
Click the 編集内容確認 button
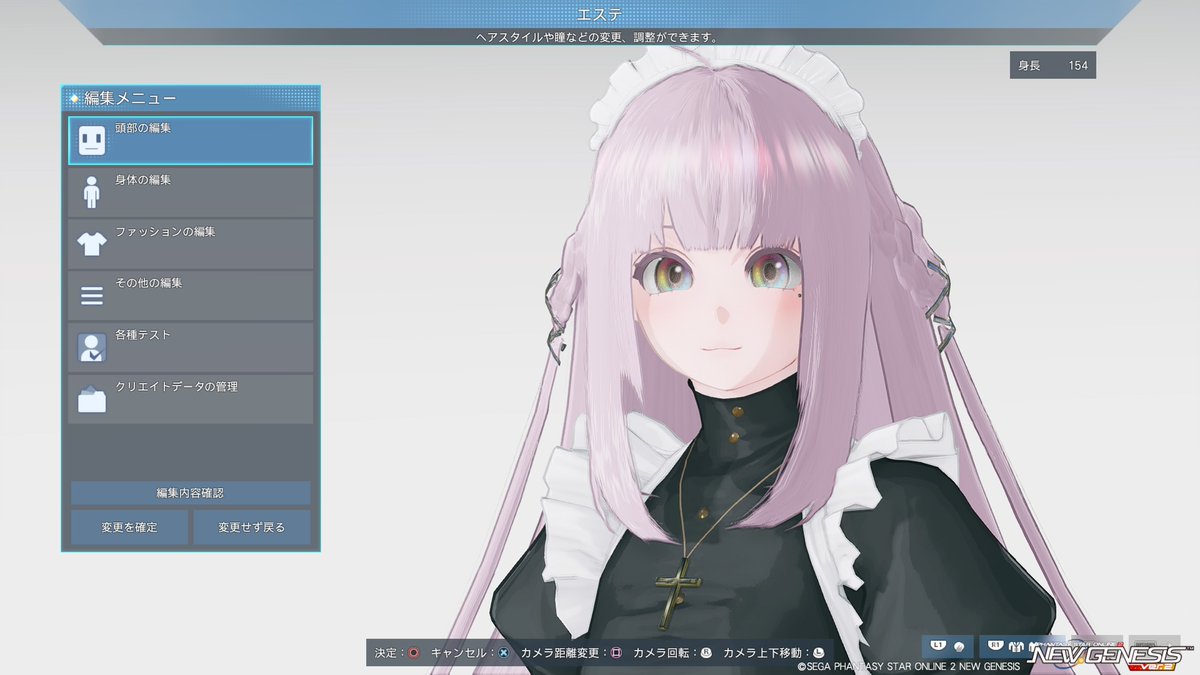point(190,493)
